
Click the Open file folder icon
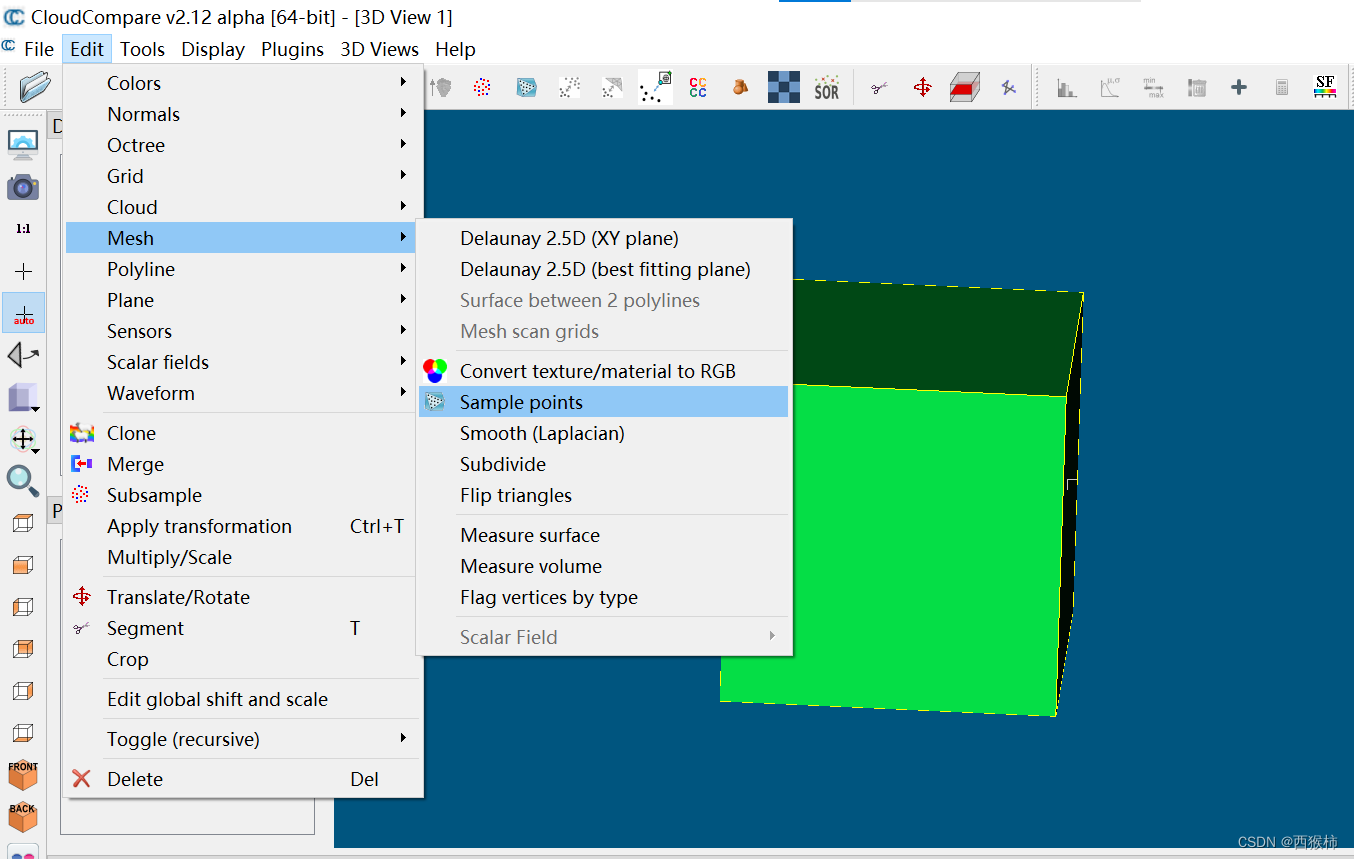35,87
